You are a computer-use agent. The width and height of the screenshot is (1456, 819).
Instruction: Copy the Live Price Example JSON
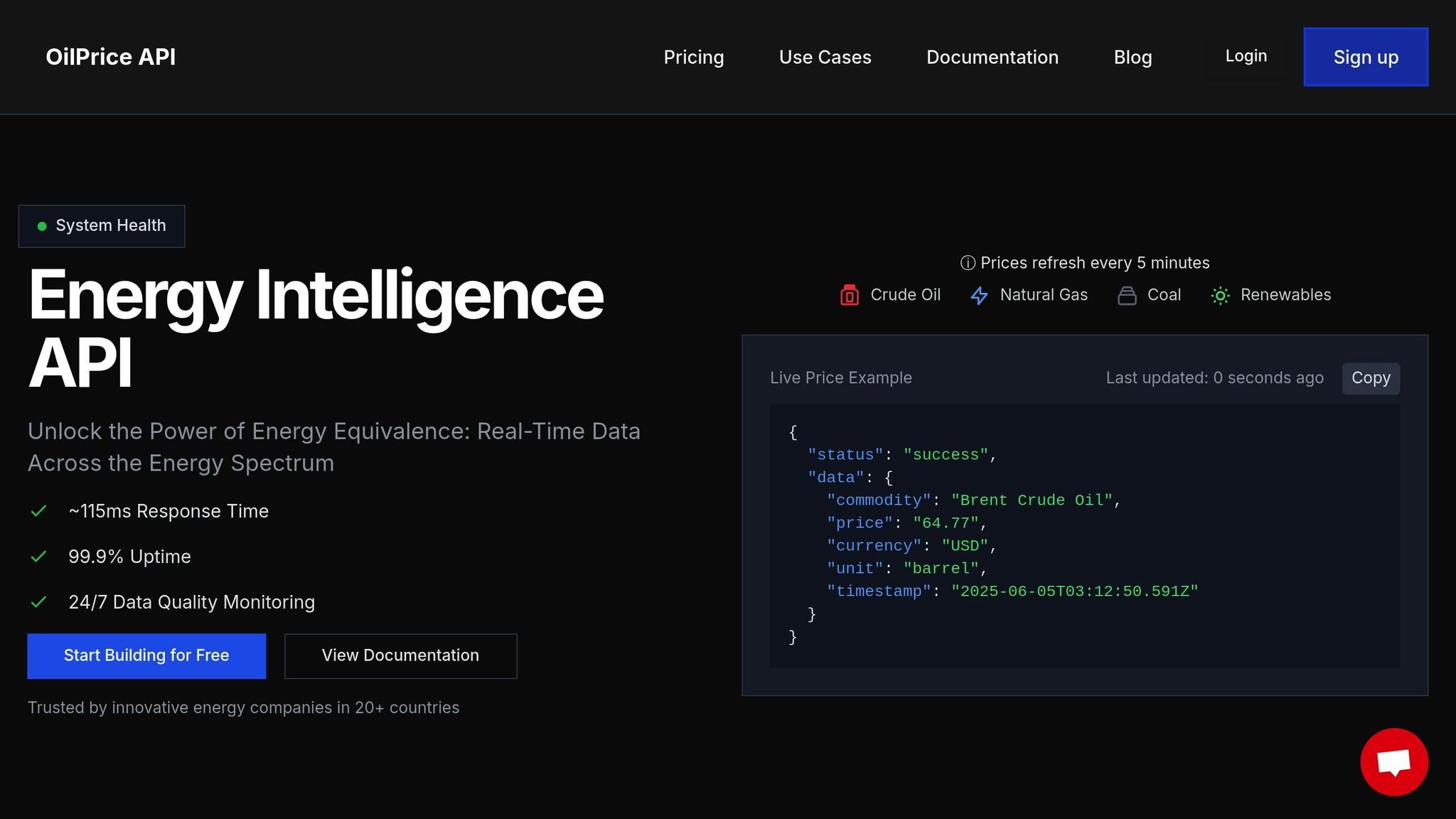tap(1370, 378)
